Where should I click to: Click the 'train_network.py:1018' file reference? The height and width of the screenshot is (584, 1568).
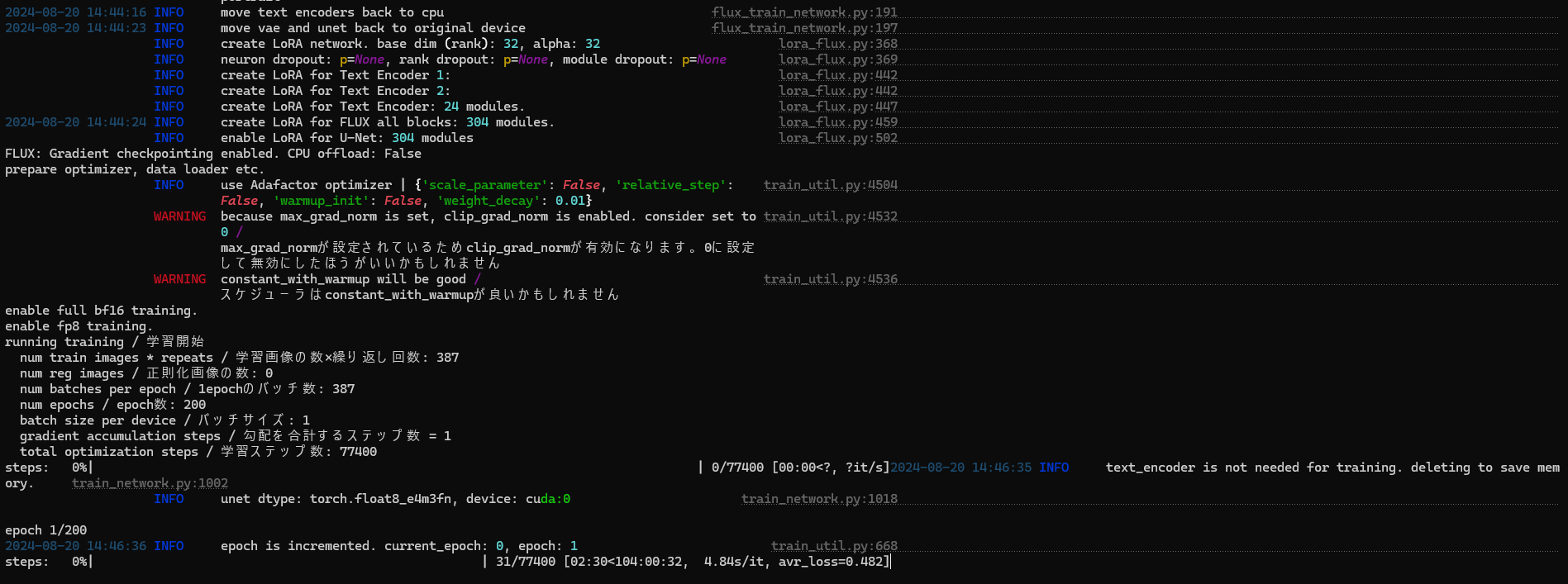point(819,499)
